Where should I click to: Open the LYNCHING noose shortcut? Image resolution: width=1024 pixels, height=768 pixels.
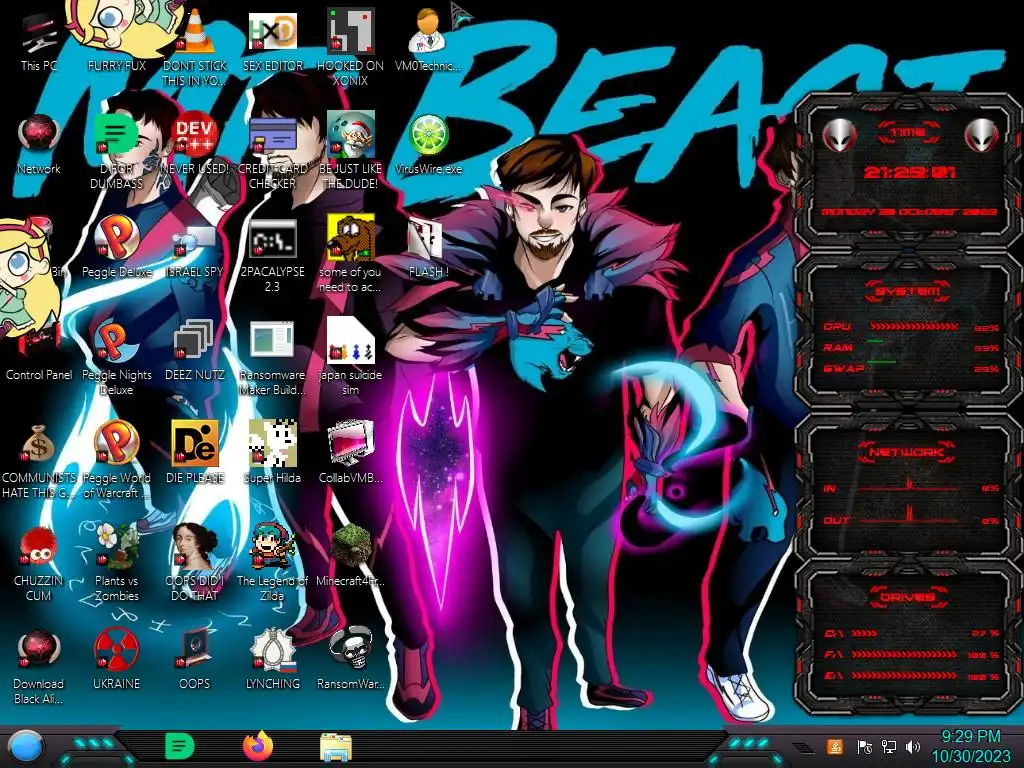(x=272, y=660)
